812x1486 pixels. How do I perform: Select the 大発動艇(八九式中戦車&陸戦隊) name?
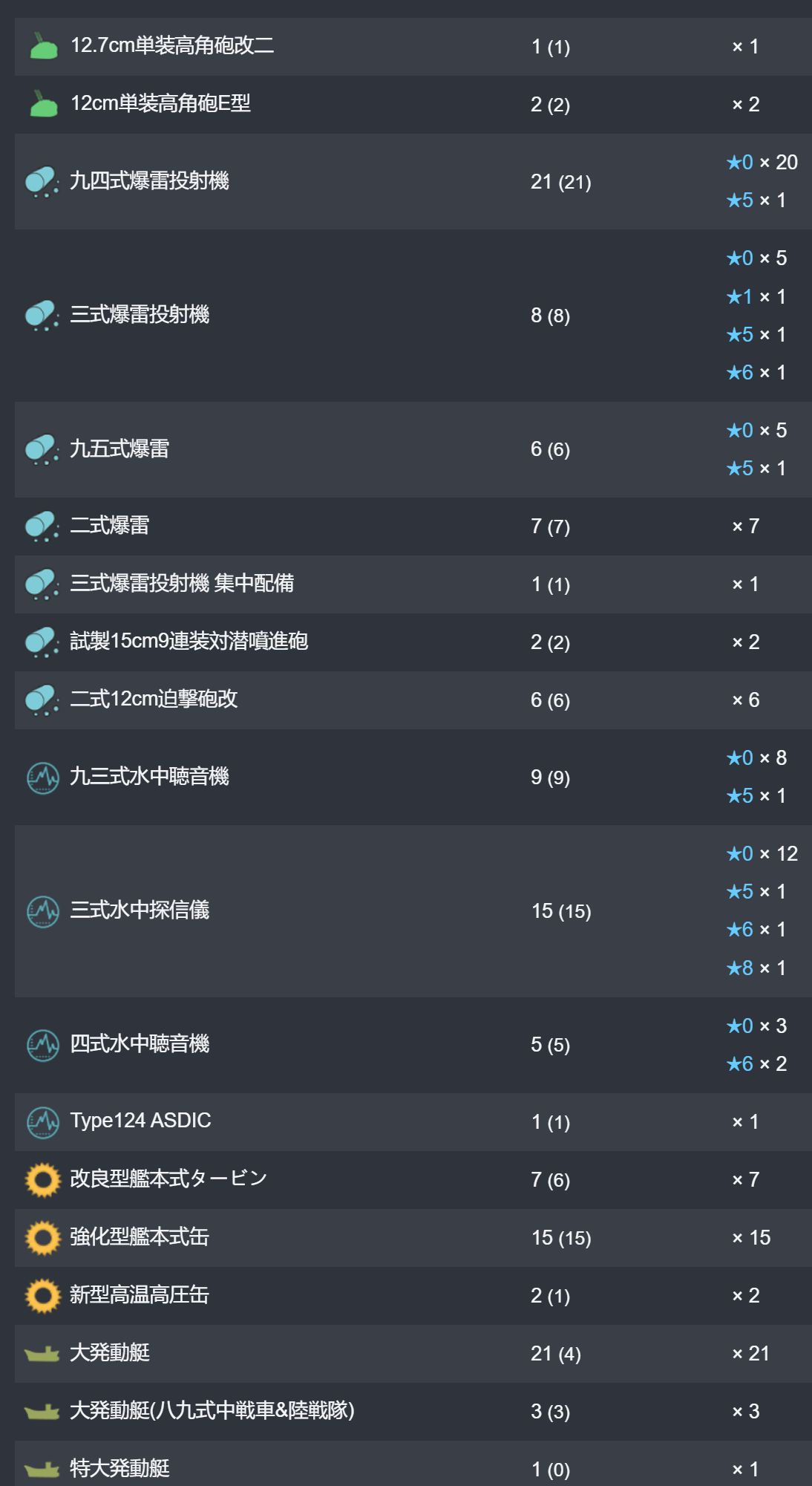tap(212, 1410)
